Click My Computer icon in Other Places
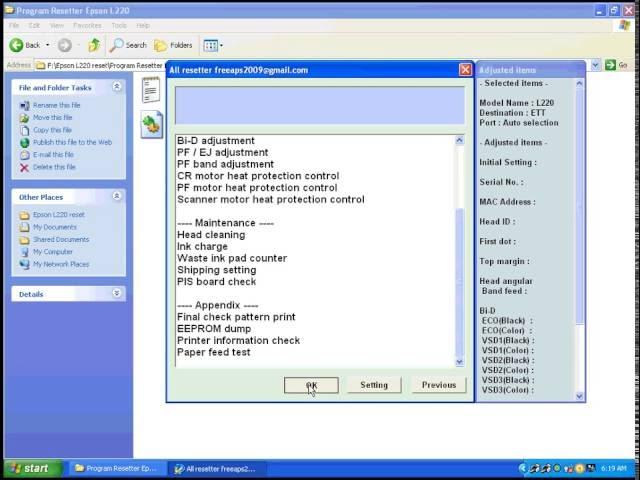This screenshot has height=480, width=640. (x=24, y=252)
